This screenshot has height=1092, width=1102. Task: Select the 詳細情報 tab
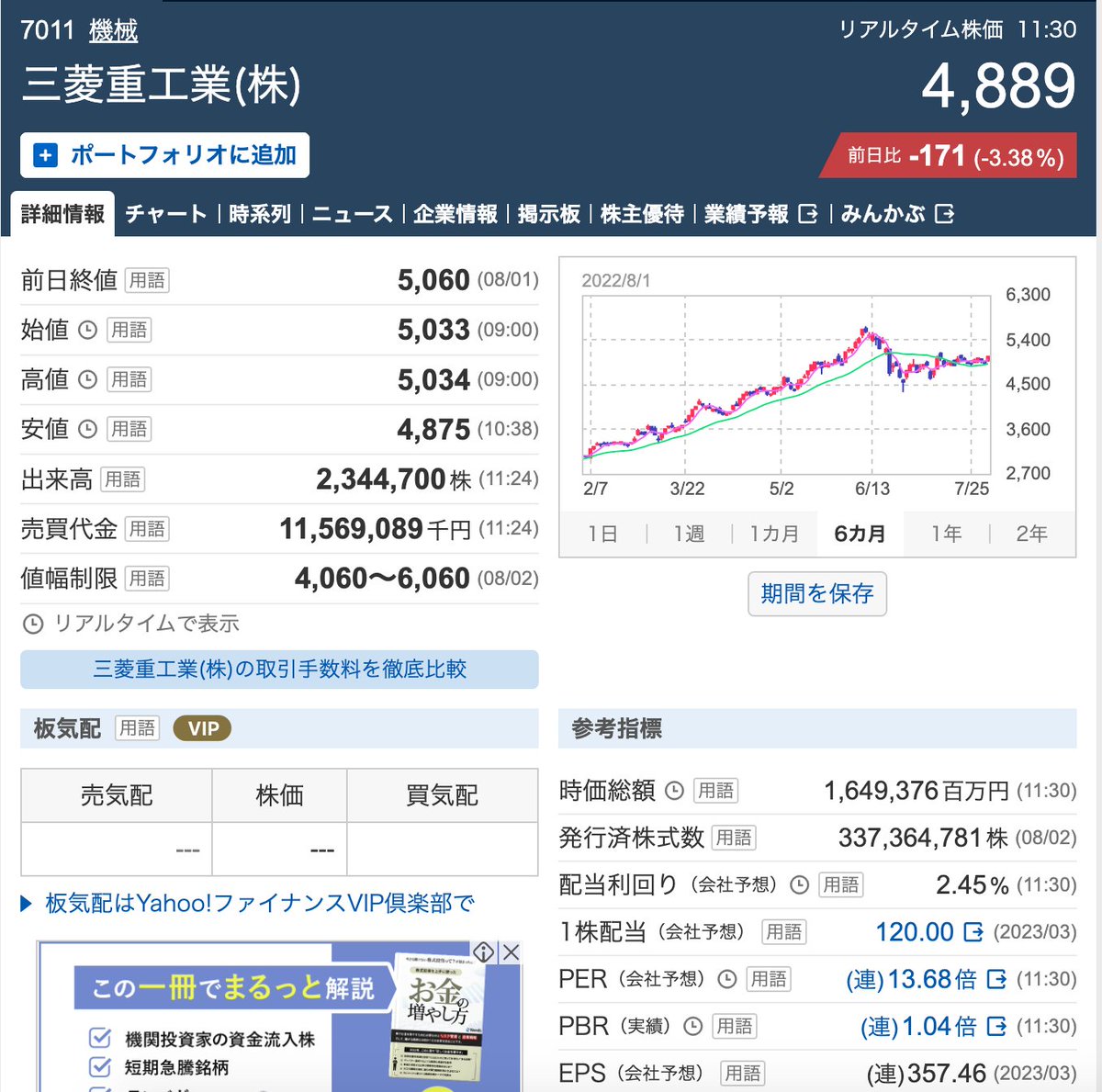pos(62,214)
